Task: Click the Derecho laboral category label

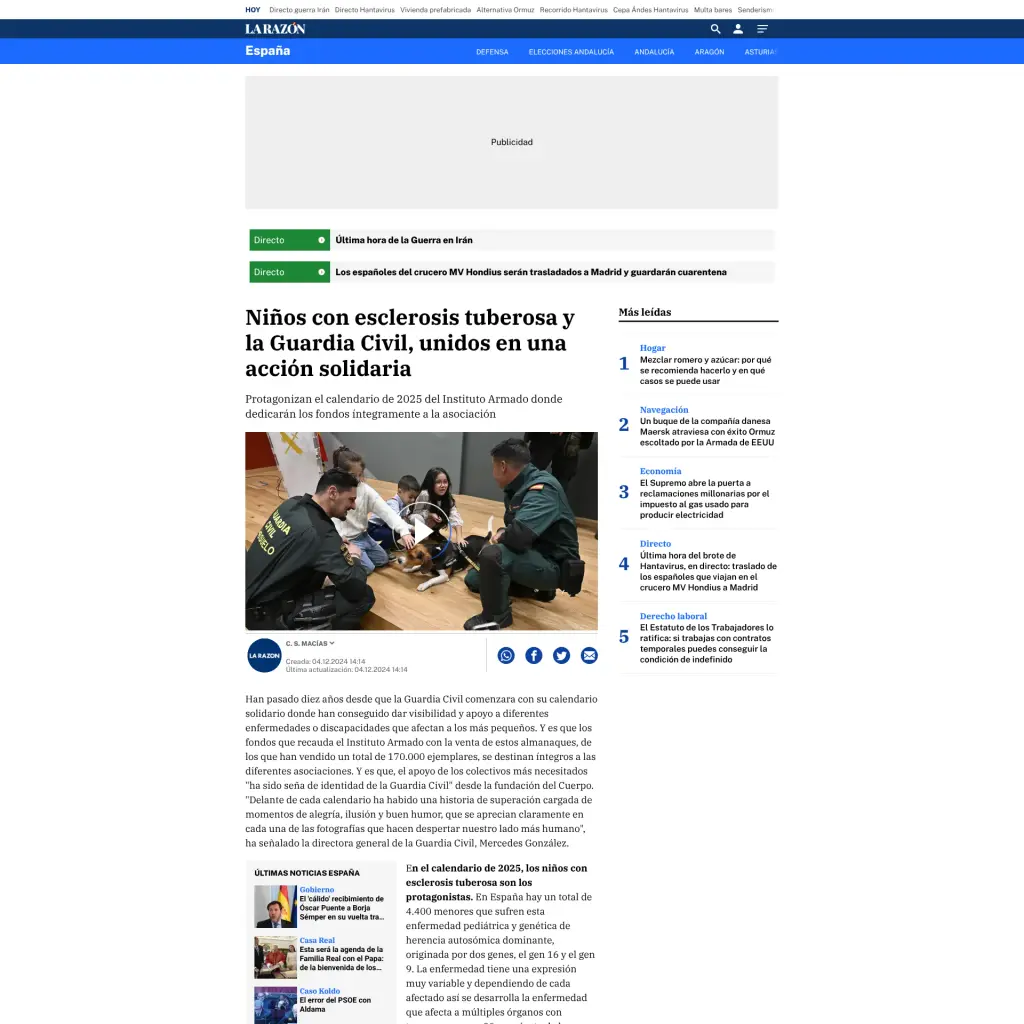Action: point(673,616)
